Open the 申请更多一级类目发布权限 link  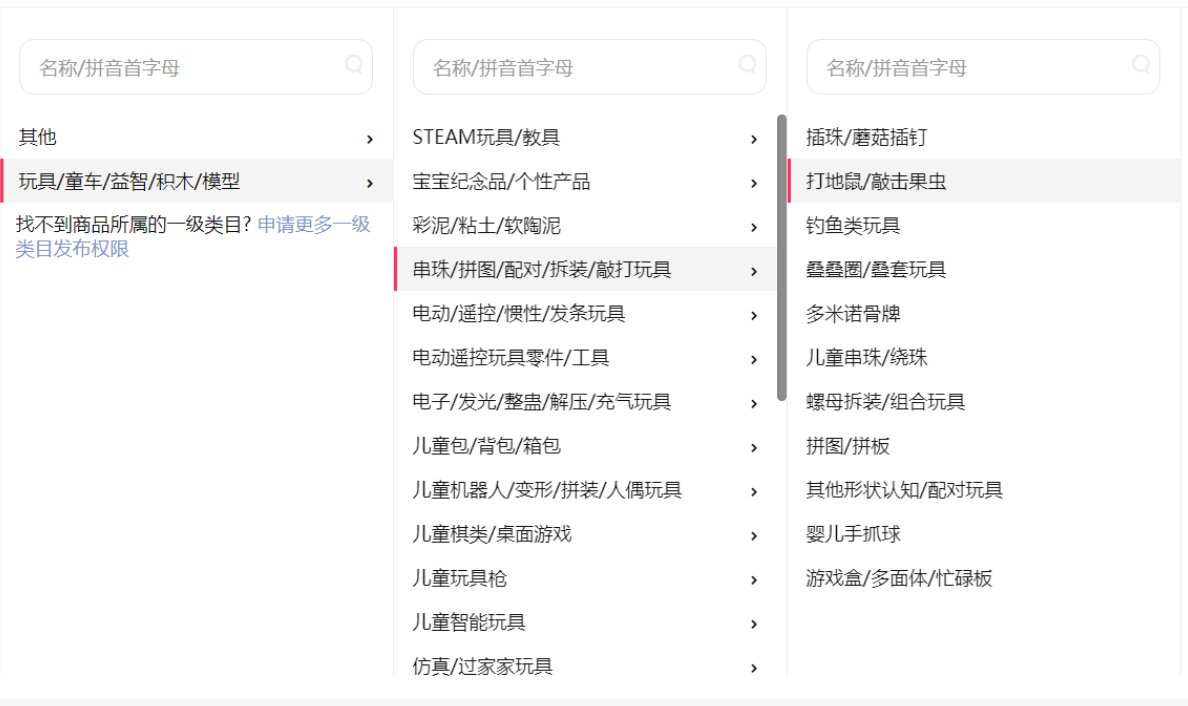point(313,226)
